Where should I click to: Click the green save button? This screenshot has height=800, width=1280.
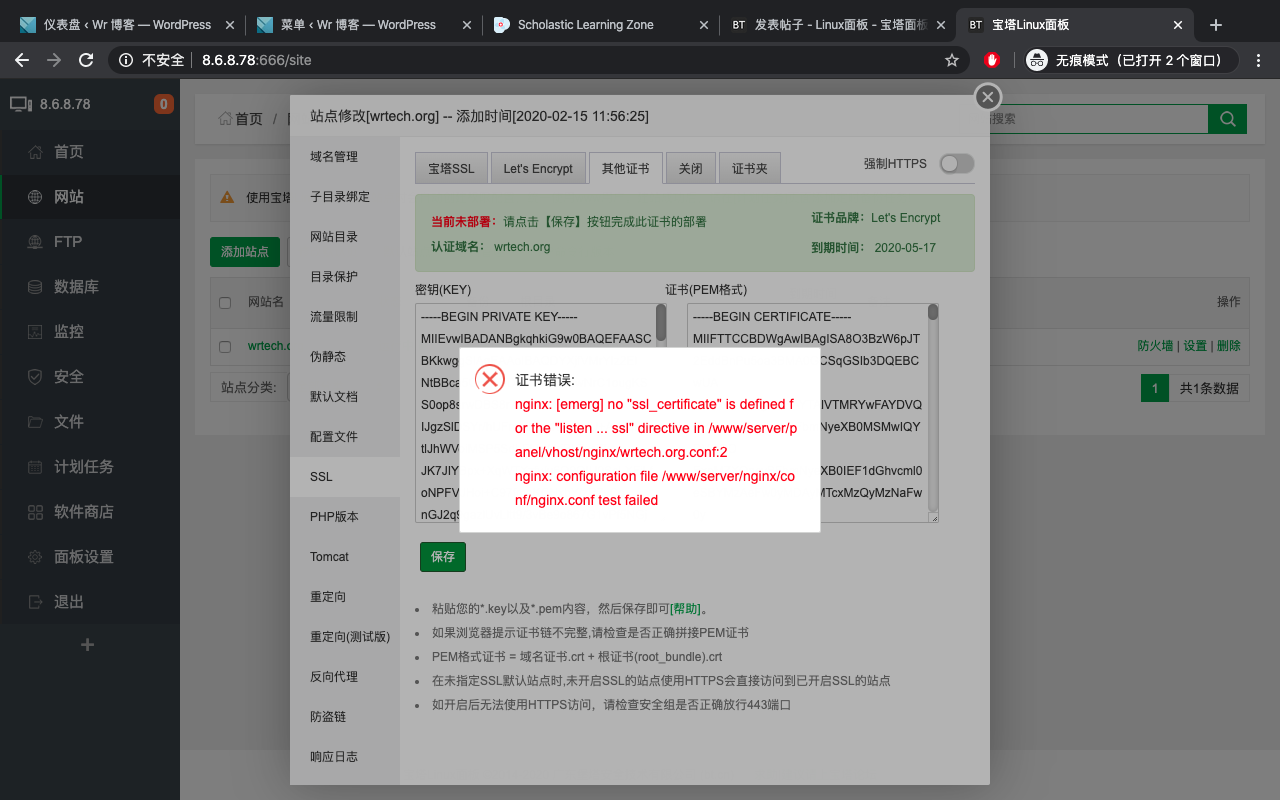(x=443, y=557)
